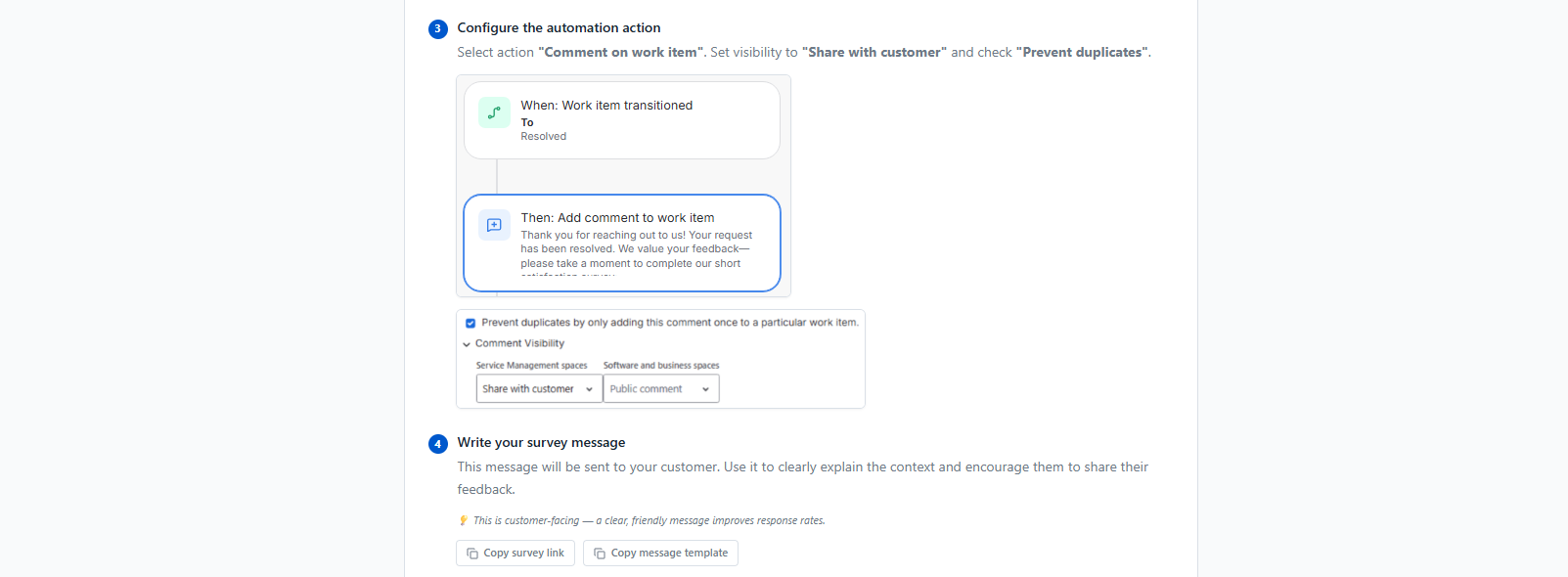The width and height of the screenshot is (1568, 577).
Task: Select the Then: Add comment to work item card
Action: (x=622, y=243)
